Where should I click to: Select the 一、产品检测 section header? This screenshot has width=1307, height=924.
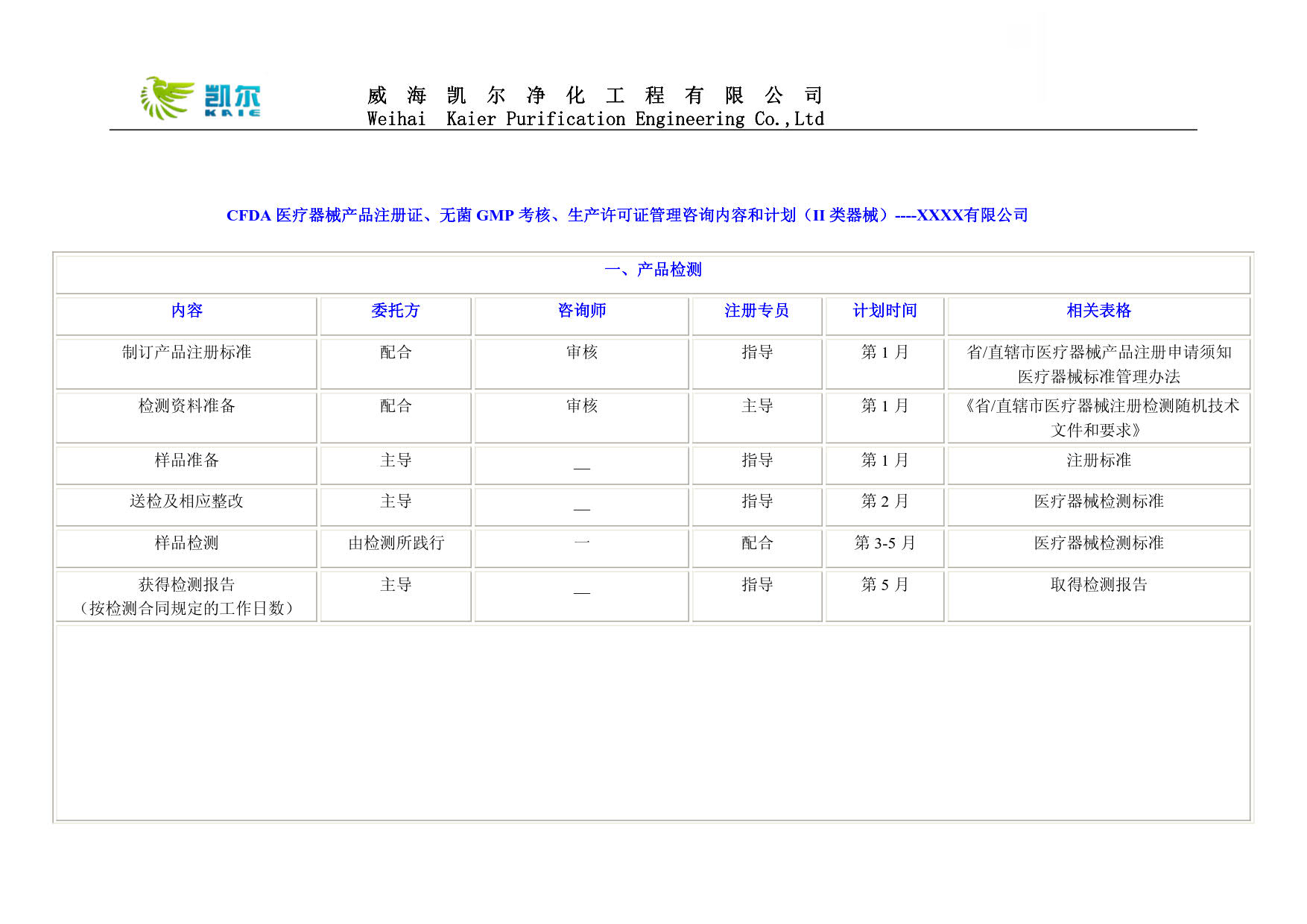point(653,270)
